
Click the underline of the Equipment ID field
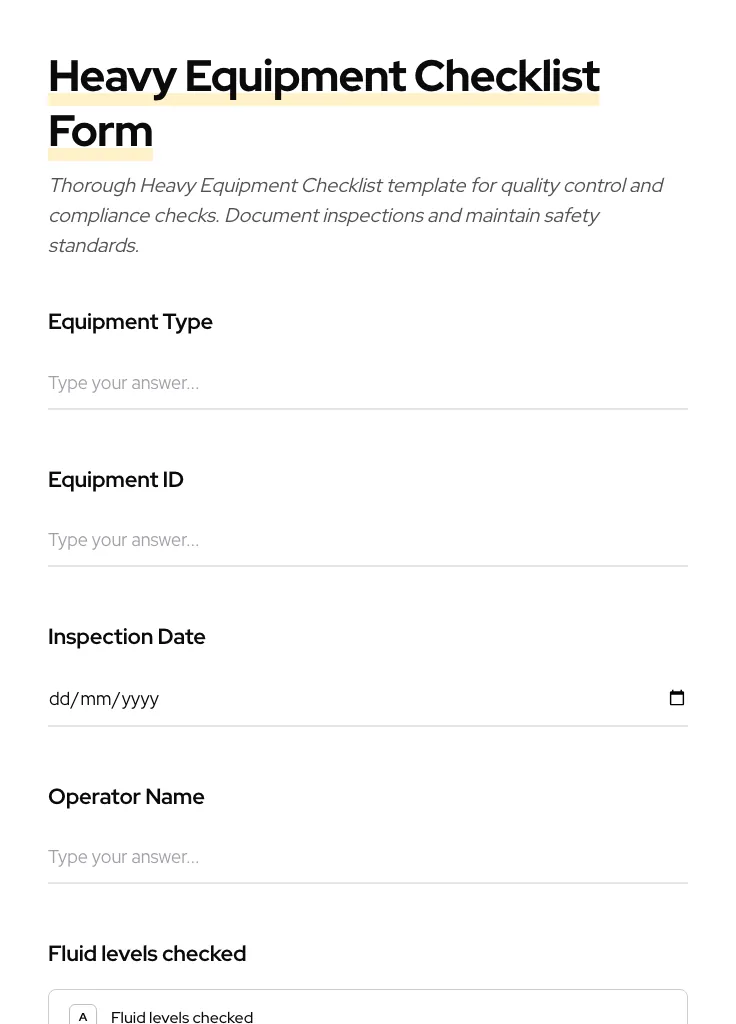(x=368, y=565)
